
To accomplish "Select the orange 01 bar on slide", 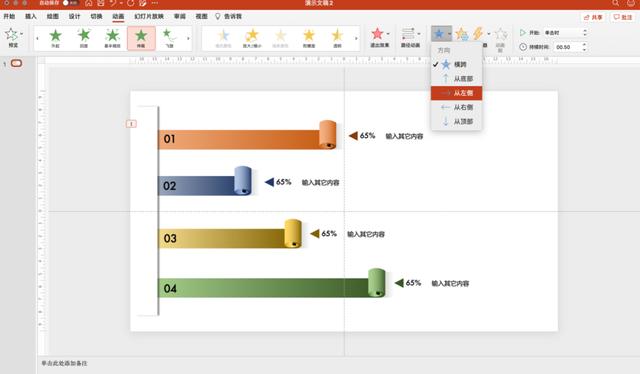I will coord(238,139).
